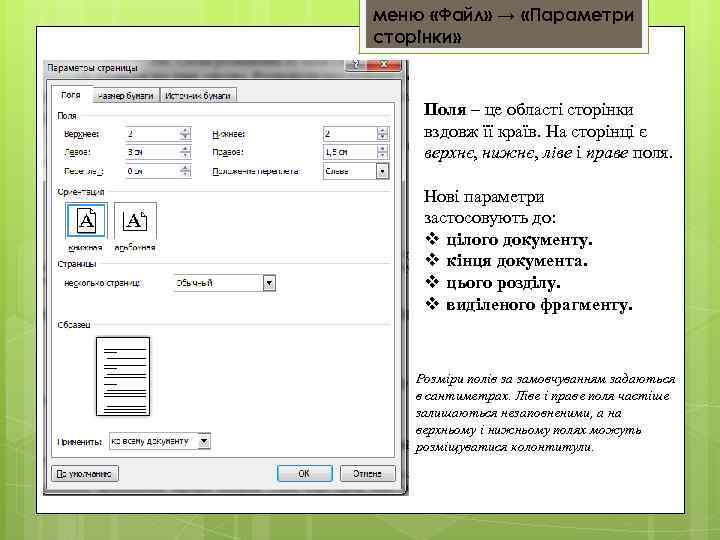Click the bullet 'виділеного фрагменту.'

[x=540, y=304]
